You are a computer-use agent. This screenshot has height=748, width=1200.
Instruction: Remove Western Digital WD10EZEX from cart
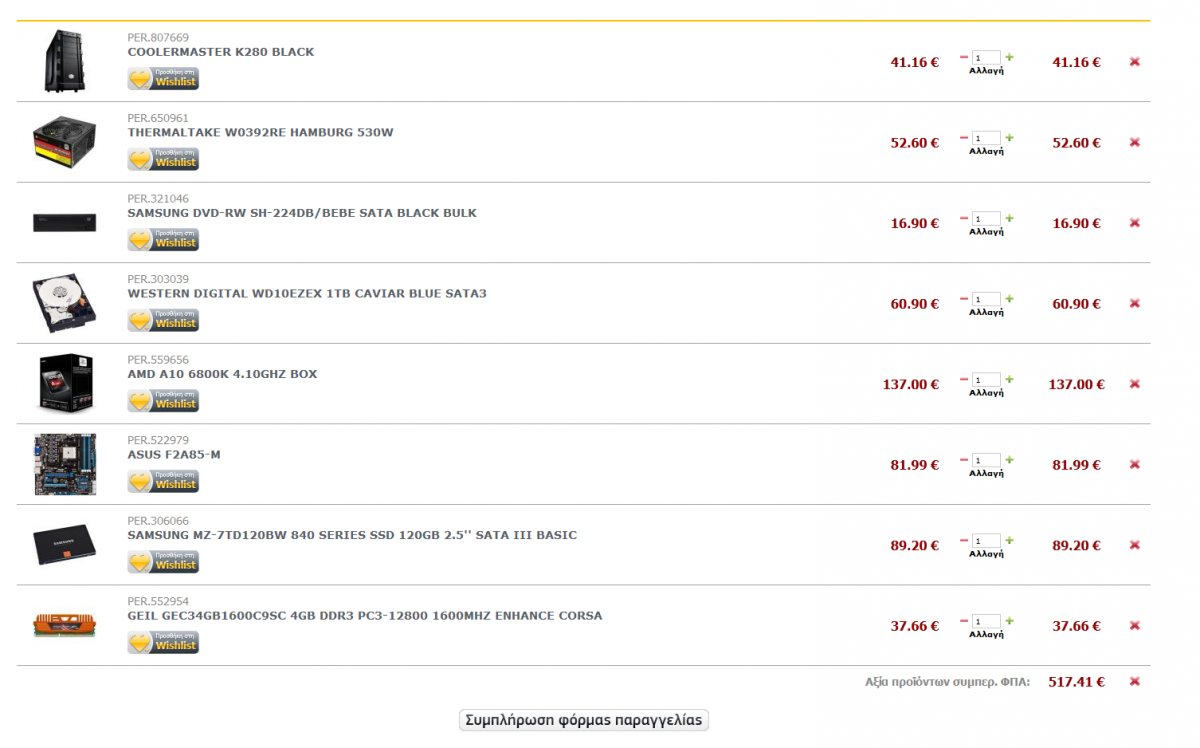click(x=1135, y=303)
